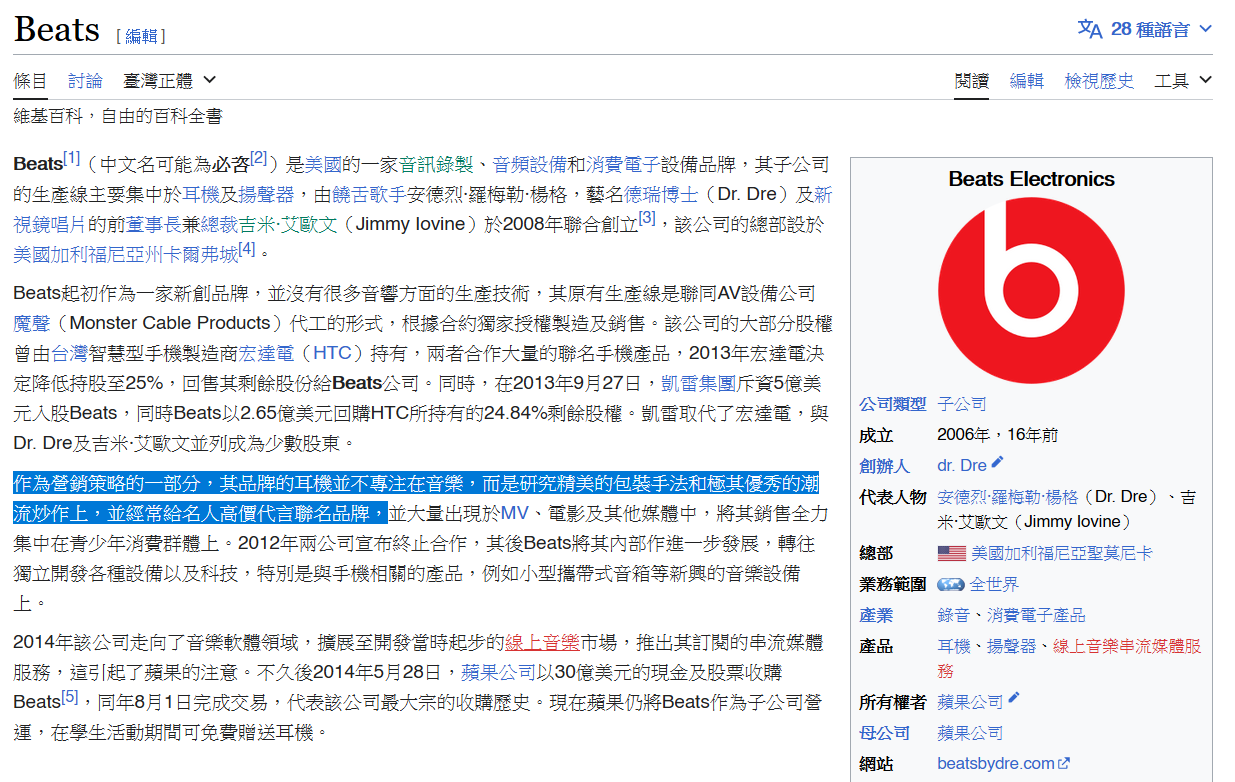1235x782 pixels.
Task: Select the 編輯 tab at top right
Action: (1026, 81)
